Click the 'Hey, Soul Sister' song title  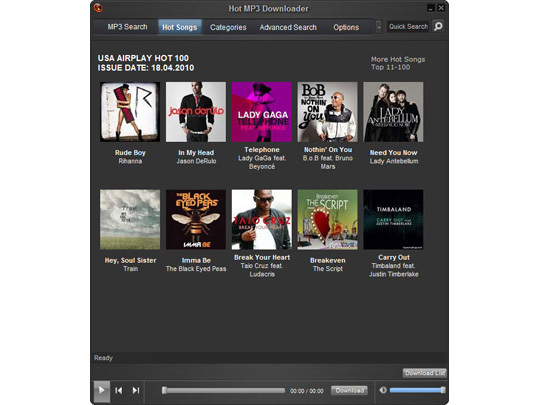(x=130, y=260)
